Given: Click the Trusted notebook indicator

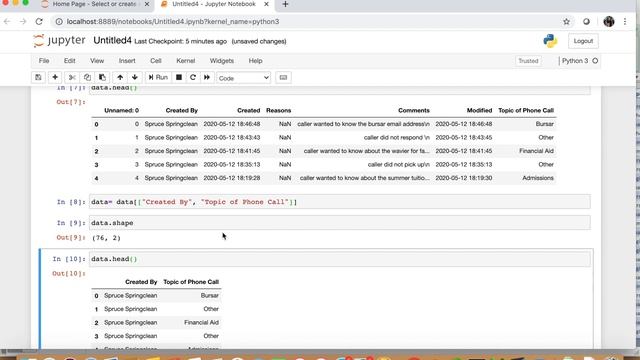Looking at the screenshot, I should pos(528,61).
